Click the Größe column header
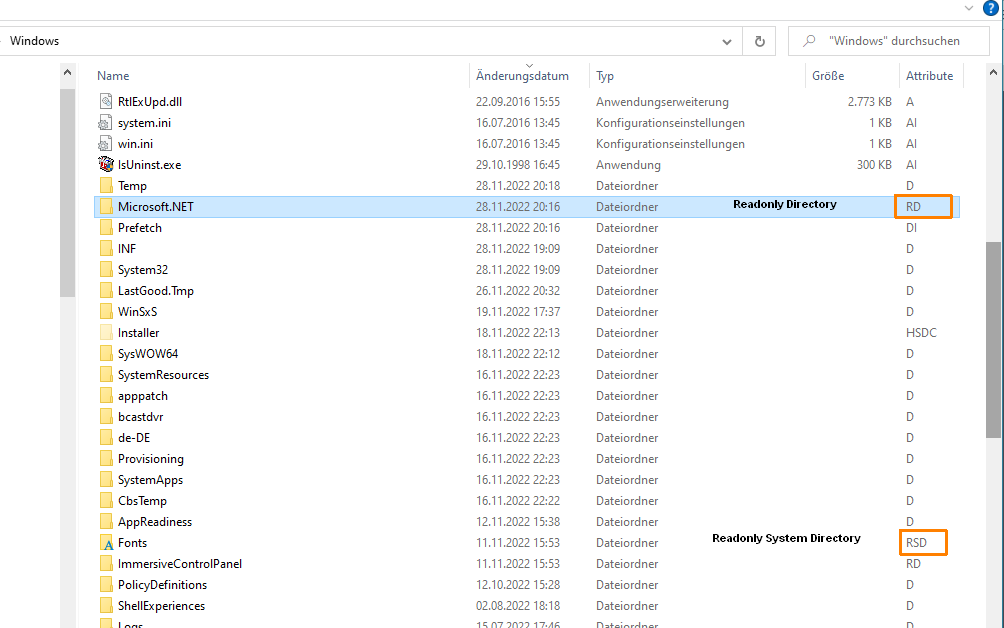The width and height of the screenshot is (1004, 628). (828, 76)
